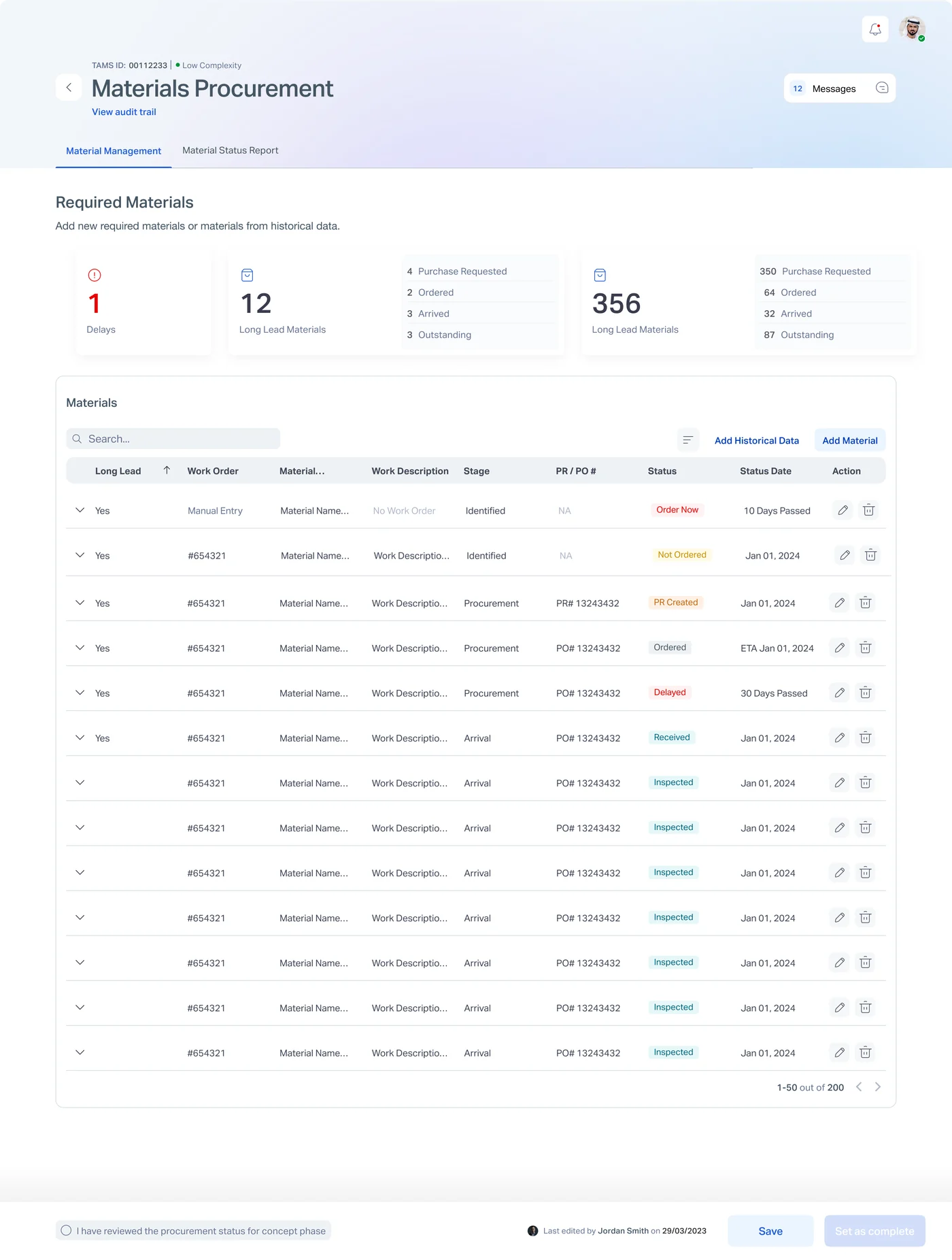The image size is (952, 1260).
Task: Select the Manual Entry work order cell
Action: click(x=215, y=511)
